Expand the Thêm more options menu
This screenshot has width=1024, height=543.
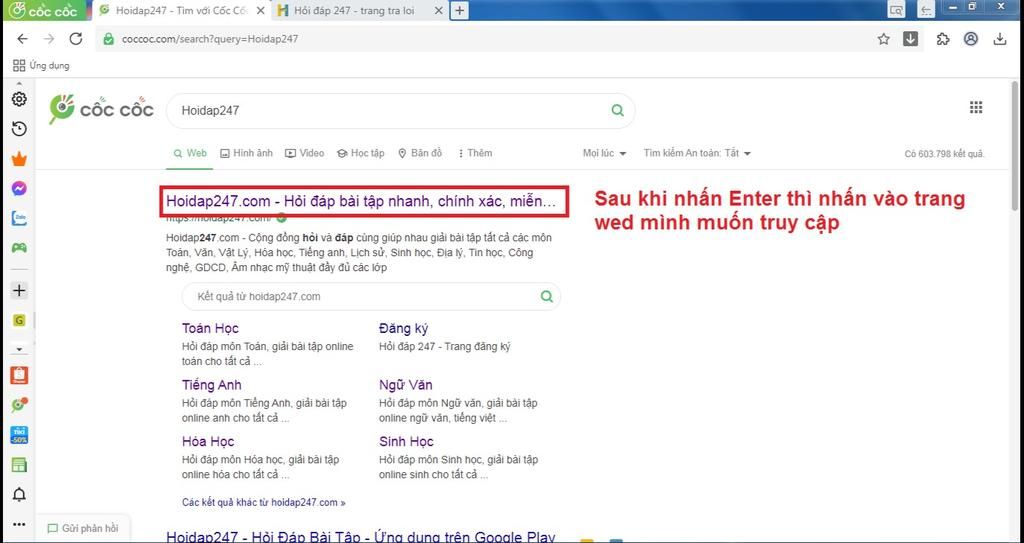[475, 154]
